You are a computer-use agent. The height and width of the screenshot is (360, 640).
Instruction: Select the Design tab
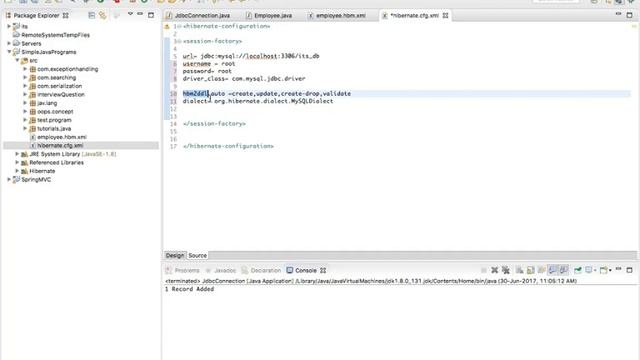pos(175,256)
